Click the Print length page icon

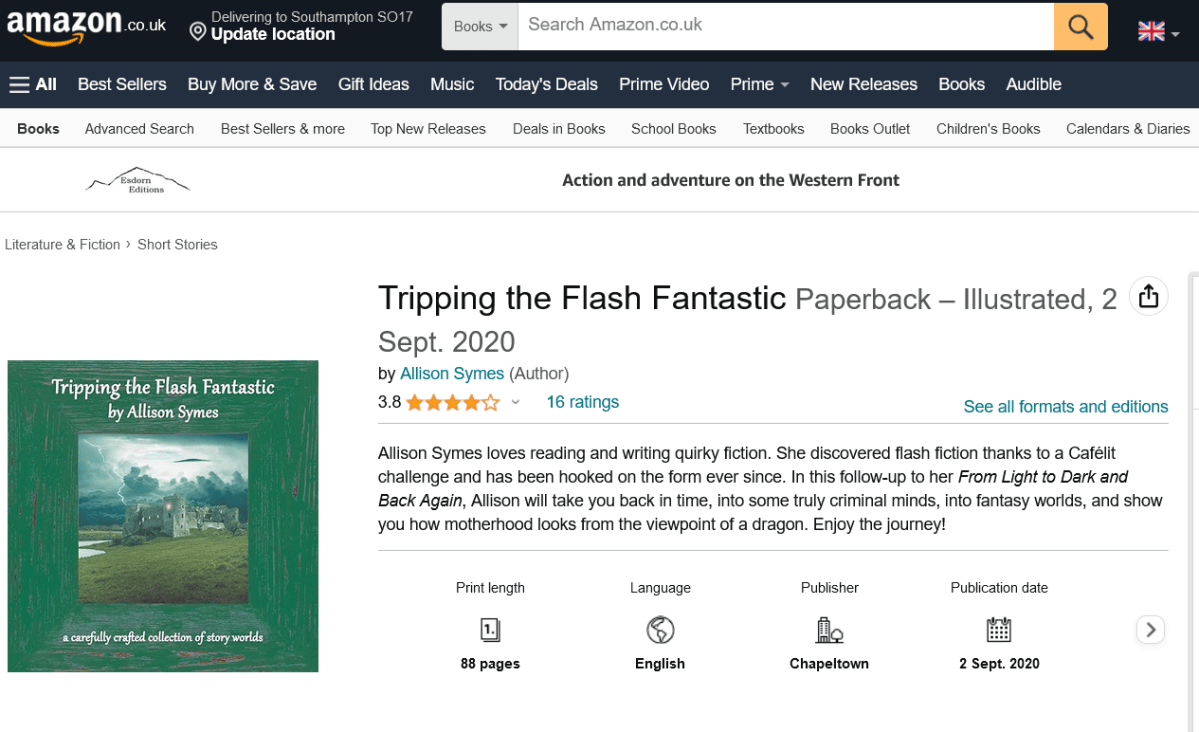pos(490,630)
